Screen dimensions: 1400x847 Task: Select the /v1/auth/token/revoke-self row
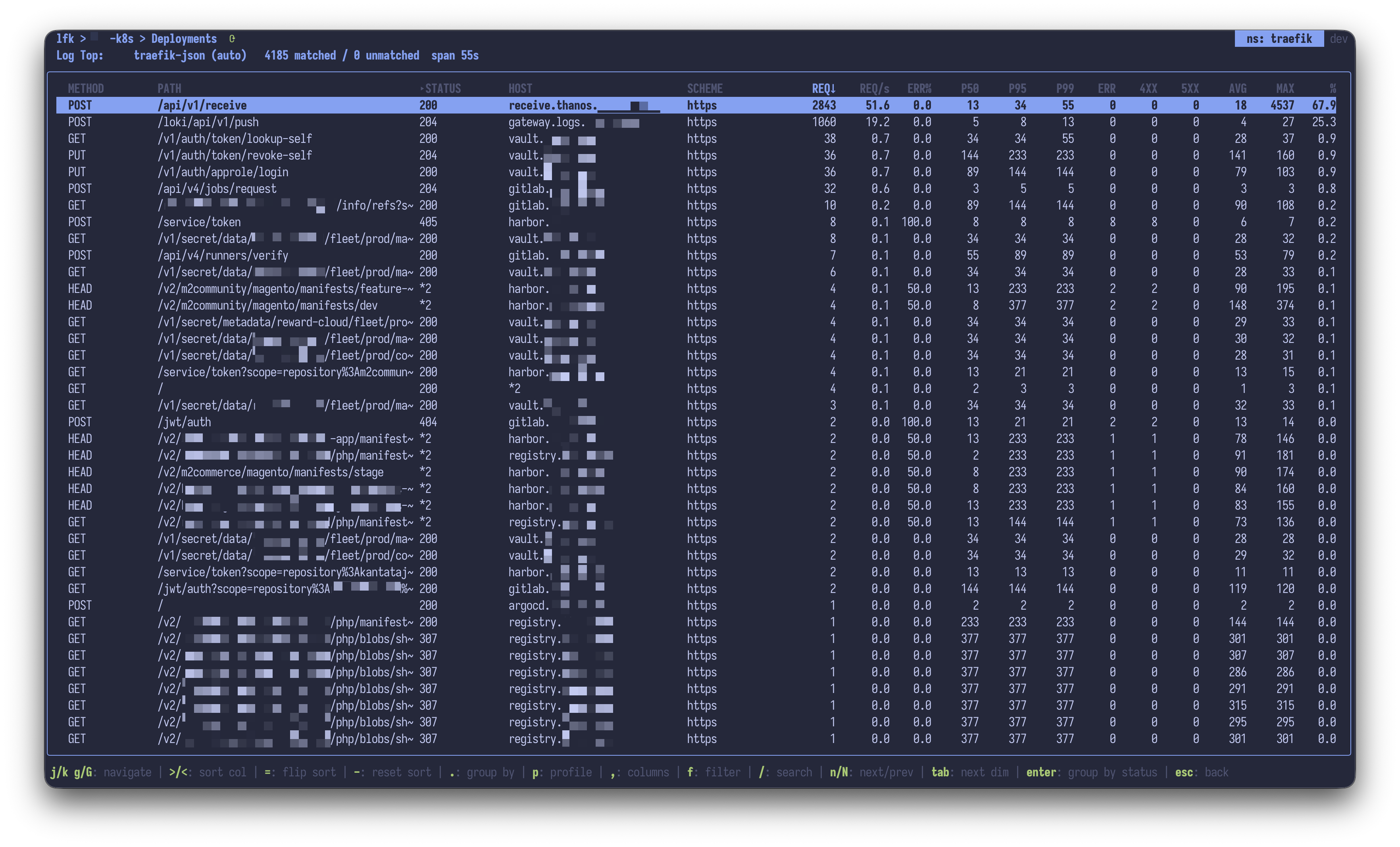(696, 155)
